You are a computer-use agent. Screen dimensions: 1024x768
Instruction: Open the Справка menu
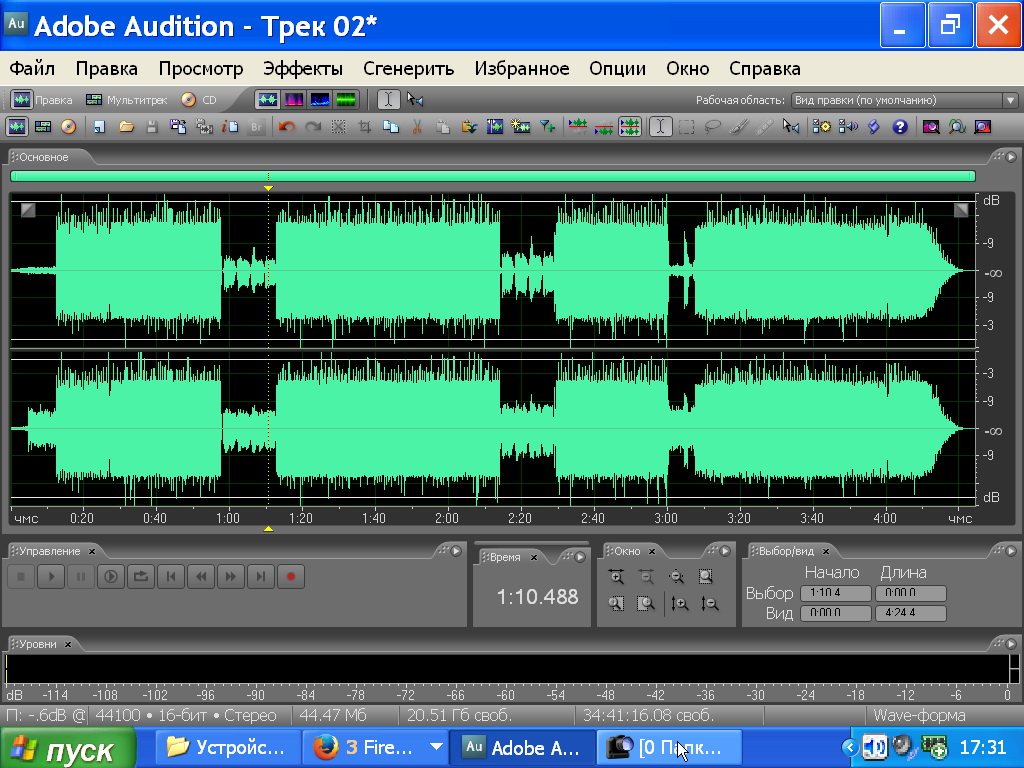(x=765, y=69)
